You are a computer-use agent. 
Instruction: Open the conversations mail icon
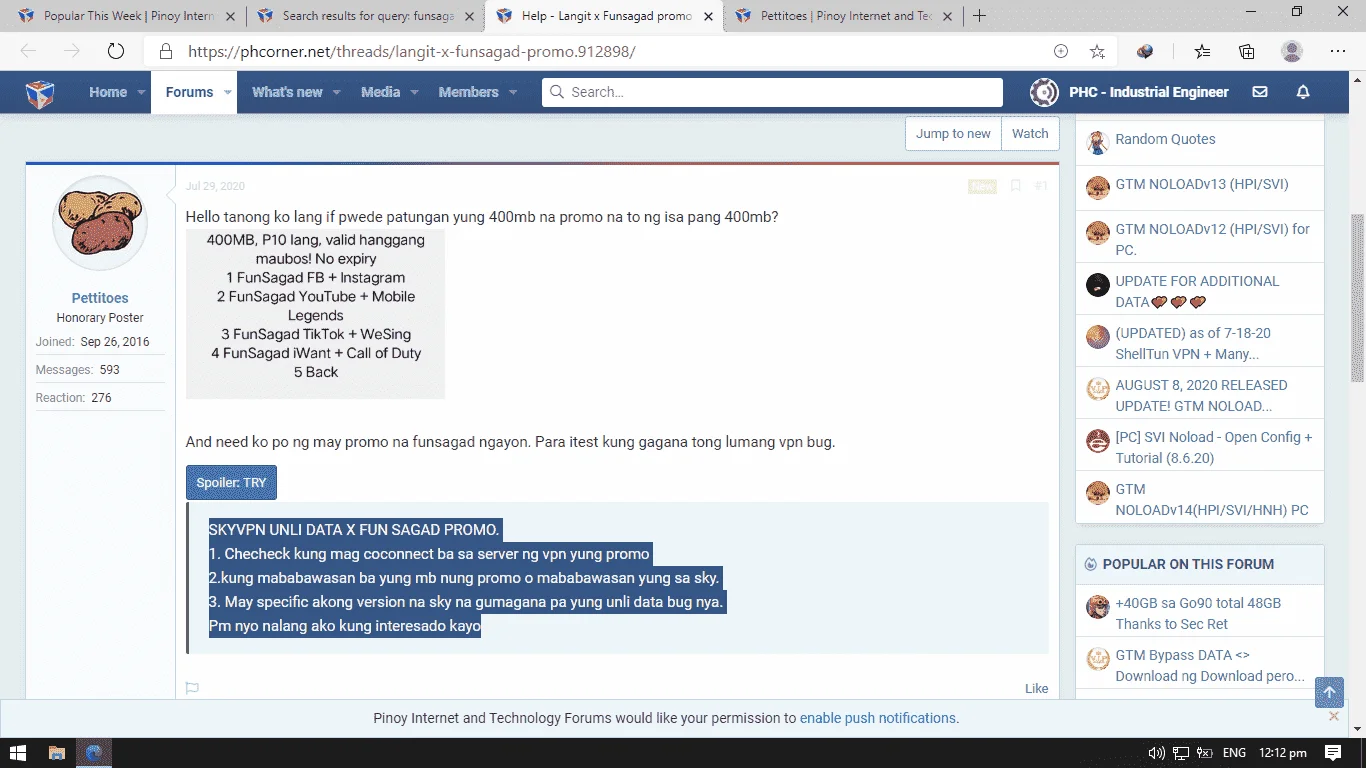coord(1260,92)
